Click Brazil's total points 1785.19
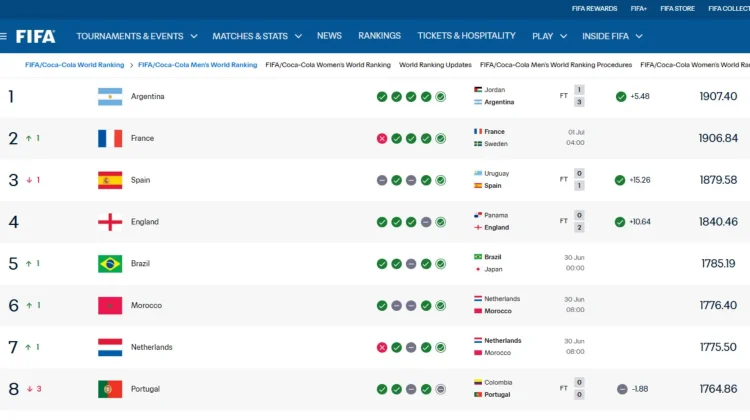The image size is (750, 420). coord(718,264)
